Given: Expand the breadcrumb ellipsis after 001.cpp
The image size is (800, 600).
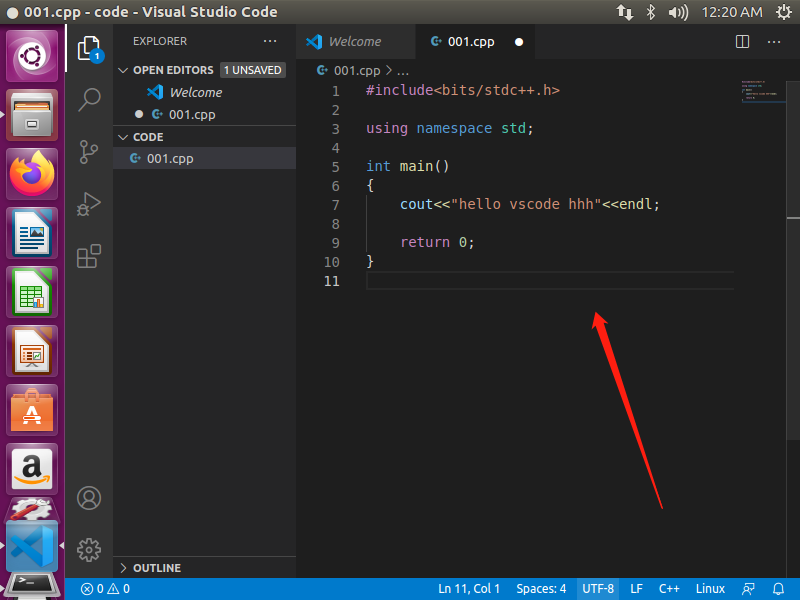Looking at the screenshot, I should 403,71.
